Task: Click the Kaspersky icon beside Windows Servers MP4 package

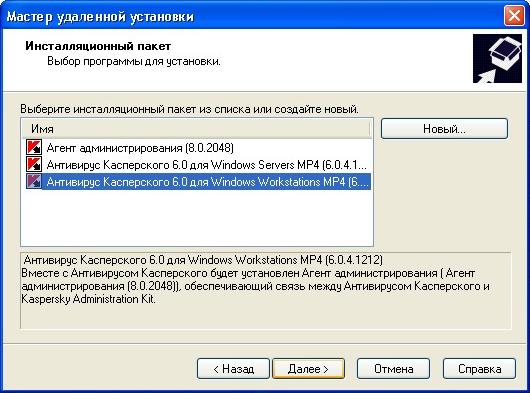Action: coord(34,165)
